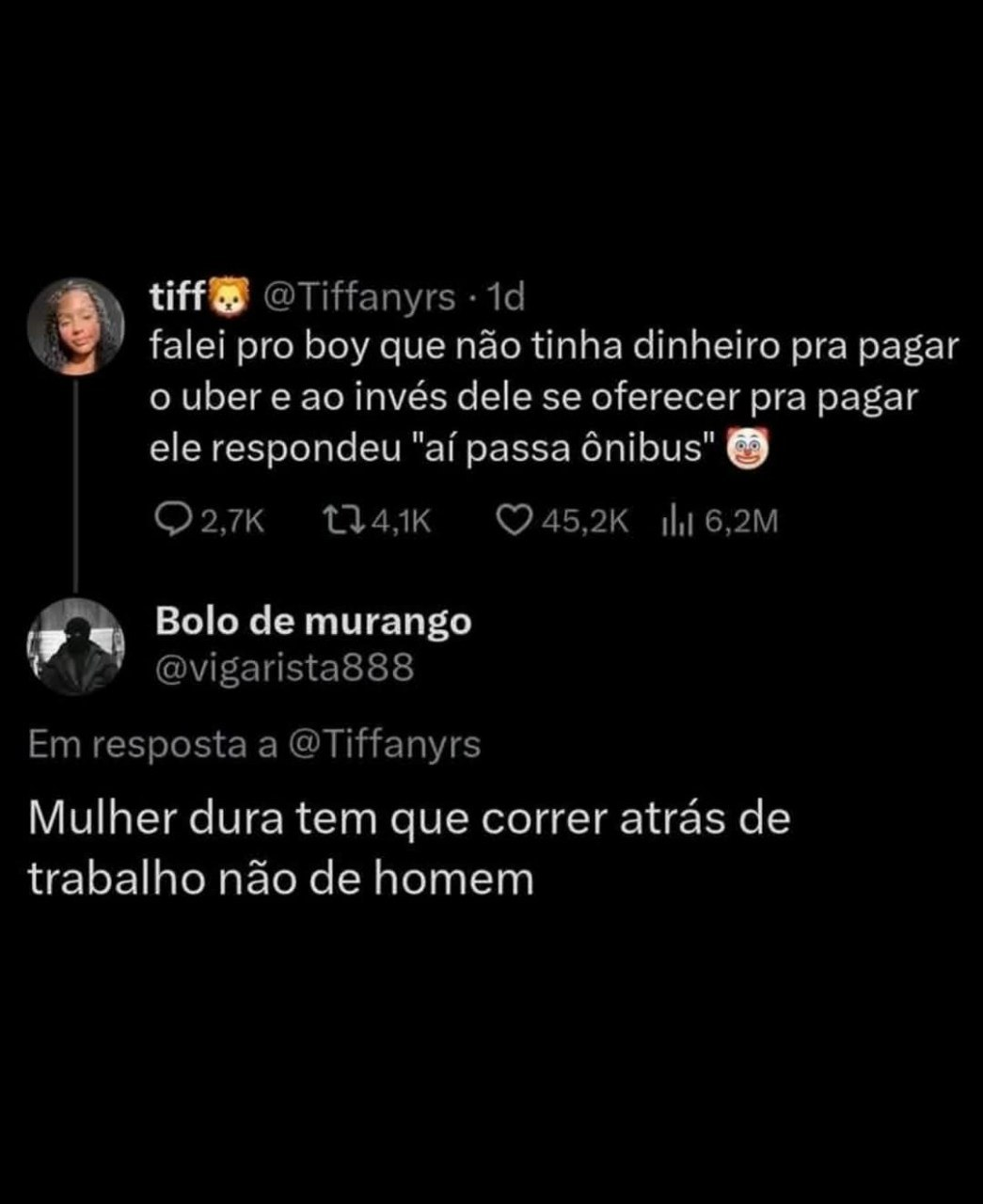This screenshot has height=1204, width=983.
Task: Like the tweet with the heart icon
Action: tap(515, 520)
